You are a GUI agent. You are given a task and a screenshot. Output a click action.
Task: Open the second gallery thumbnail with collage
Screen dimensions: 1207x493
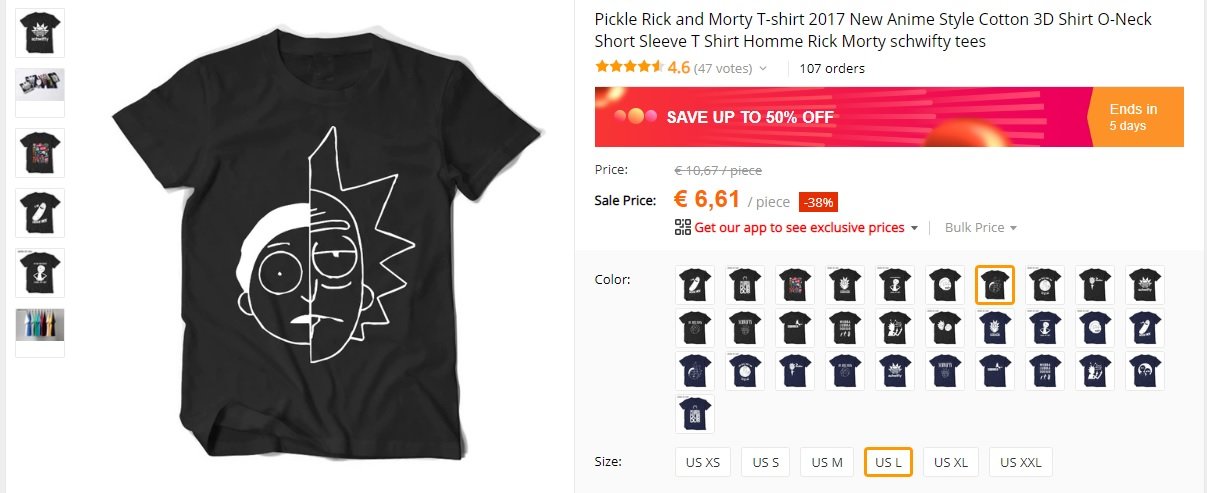click(40, 93)
